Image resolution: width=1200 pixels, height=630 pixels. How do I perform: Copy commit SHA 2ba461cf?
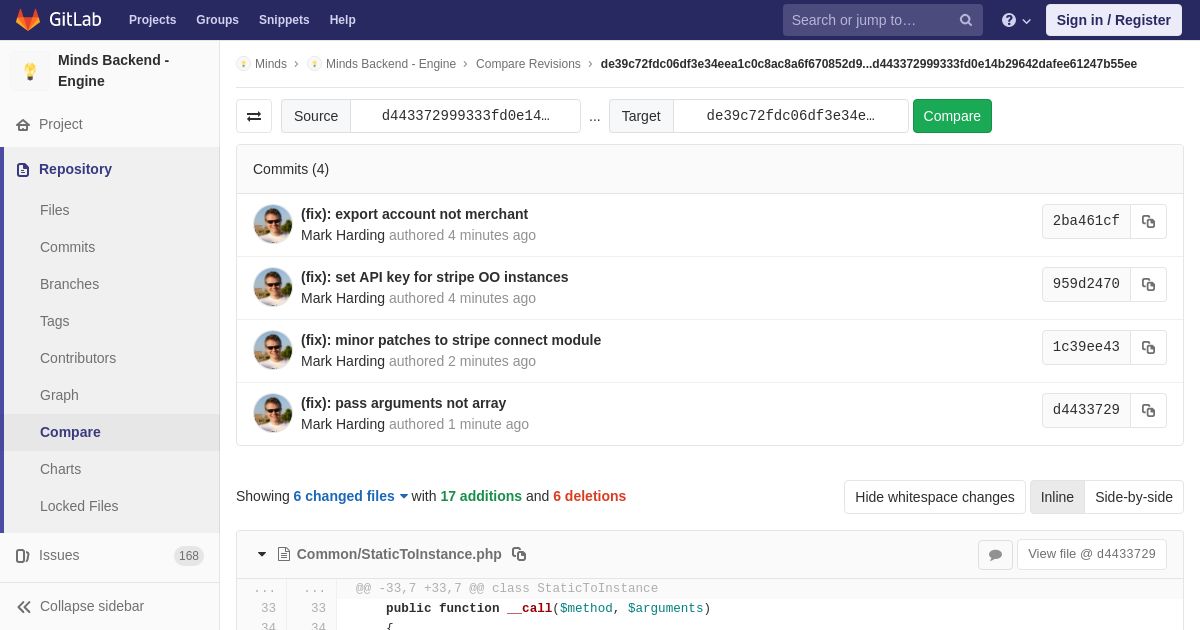(x=1148, y=221)
